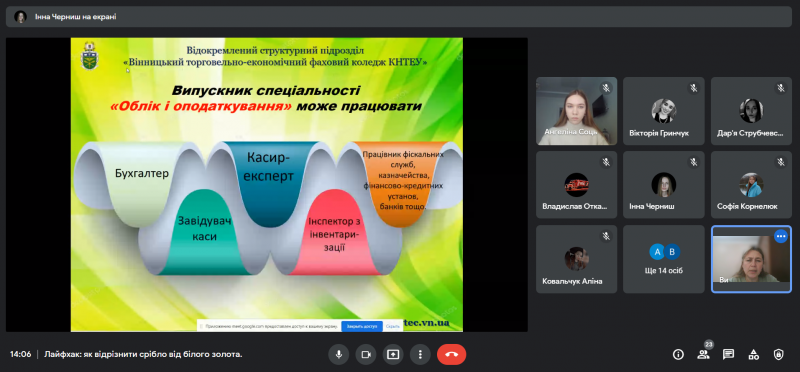
Task: Select Софія Корнелюк participant tile
Action: [751, 185]
